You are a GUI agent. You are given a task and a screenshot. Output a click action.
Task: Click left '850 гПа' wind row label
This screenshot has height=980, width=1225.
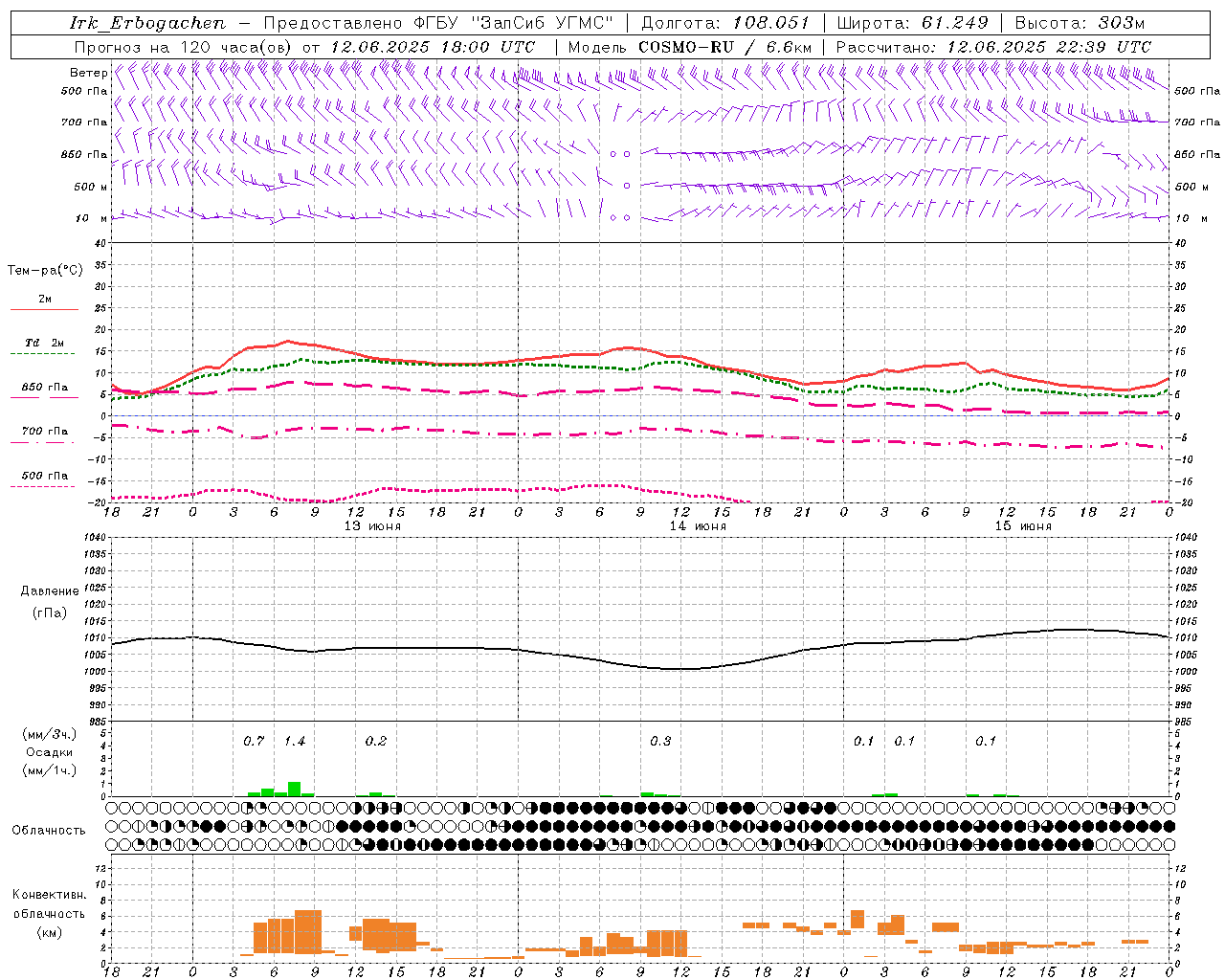[x=84, y=154]
